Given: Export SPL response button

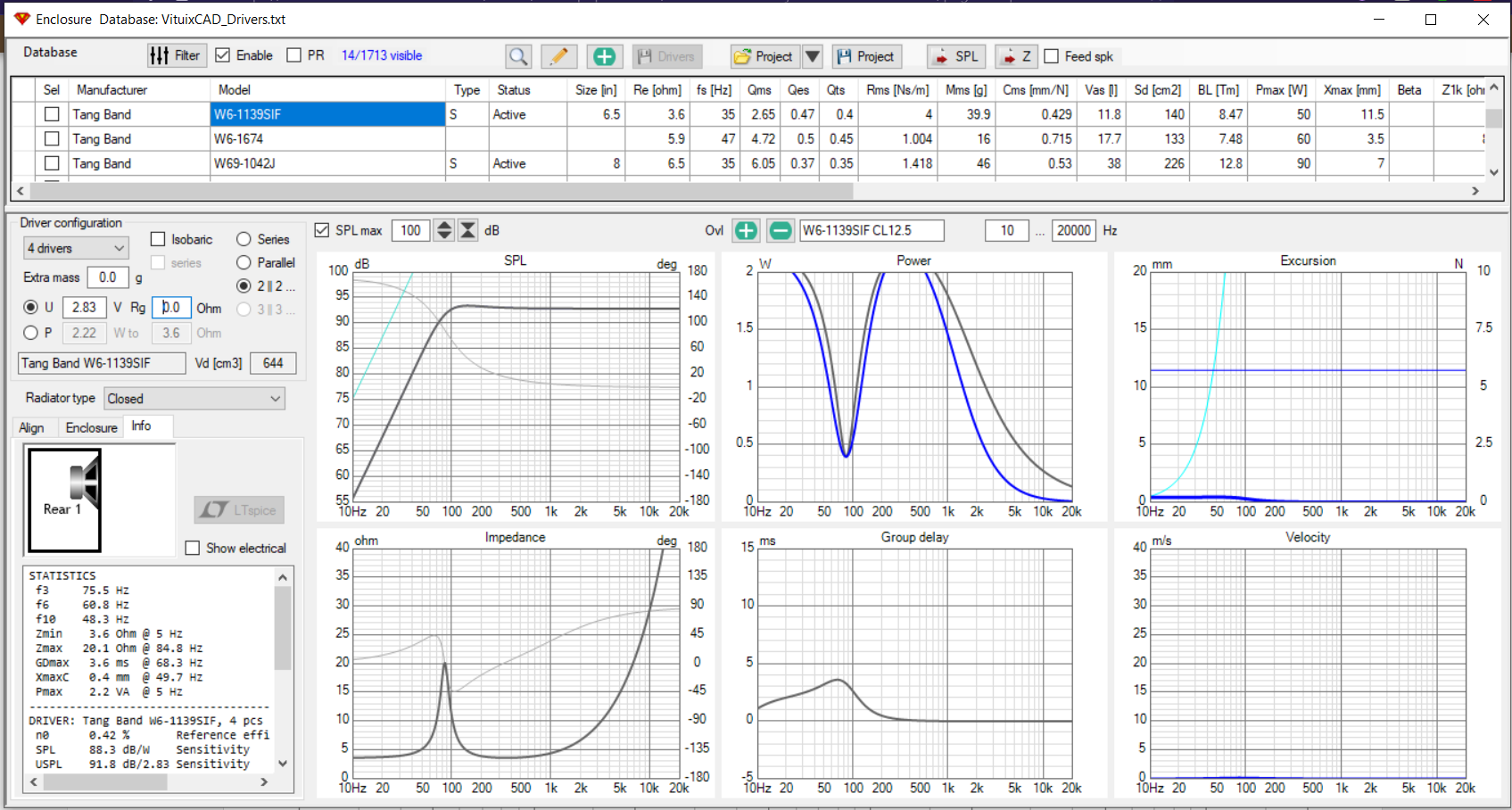Looking at the screenshot, I should (956, 56).
